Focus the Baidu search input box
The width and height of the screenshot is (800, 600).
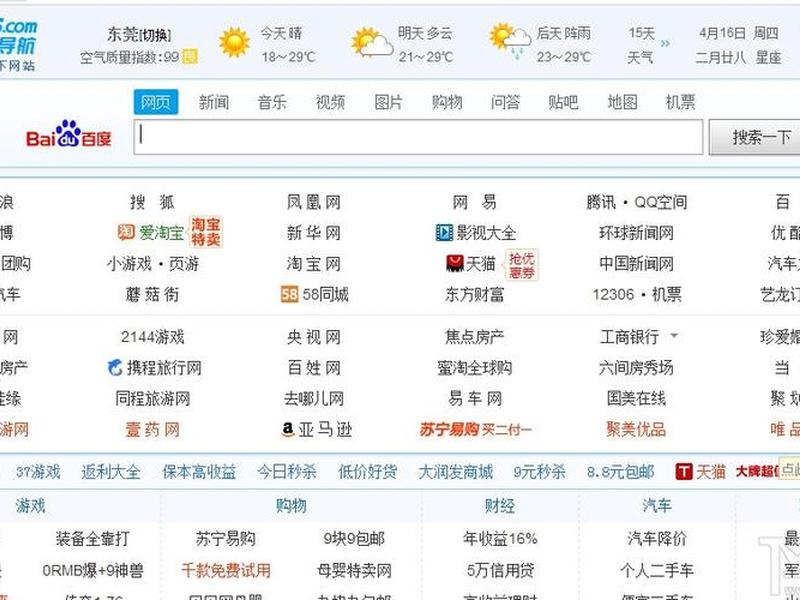tap(418, 137)
